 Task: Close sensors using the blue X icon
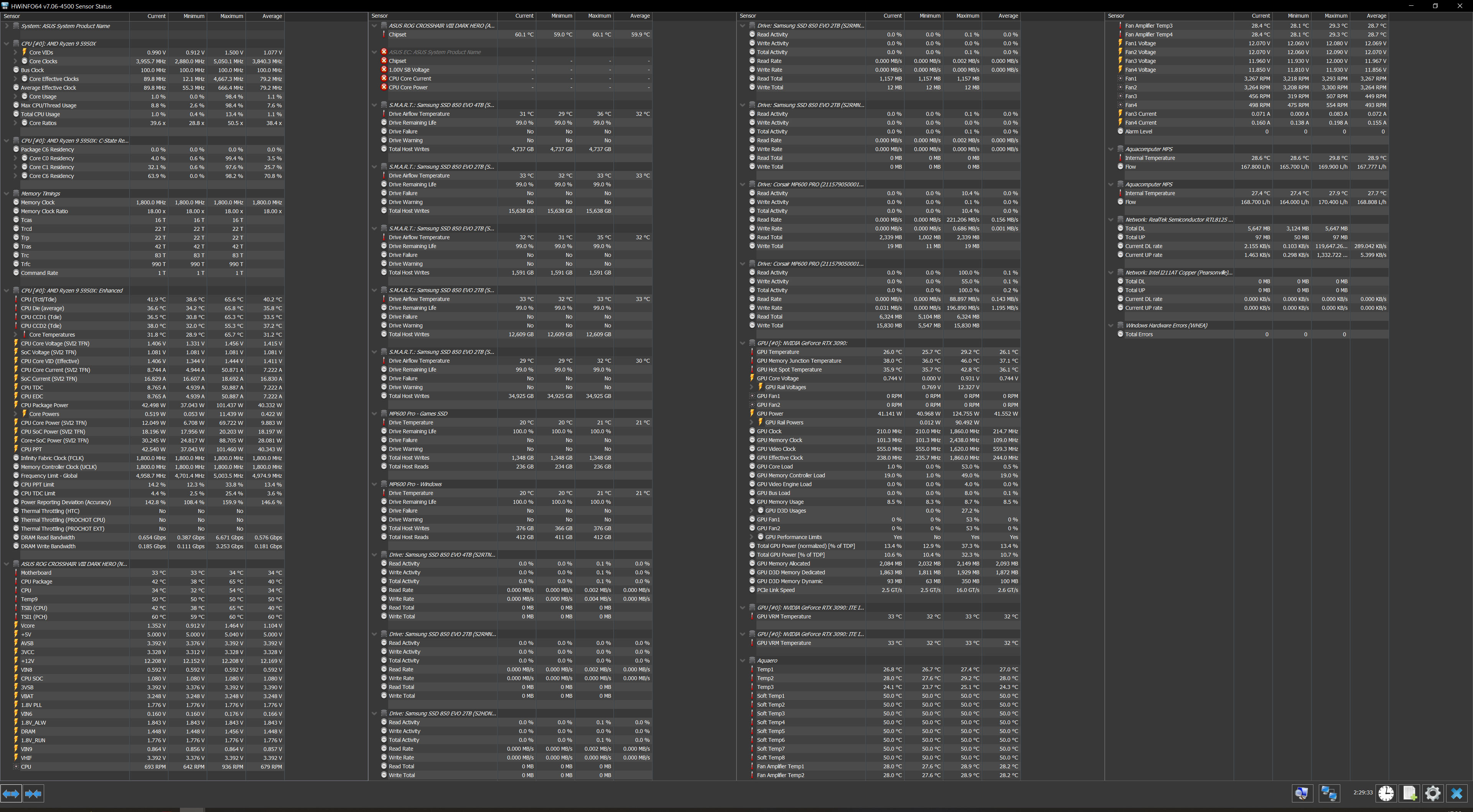(1457, 793)
